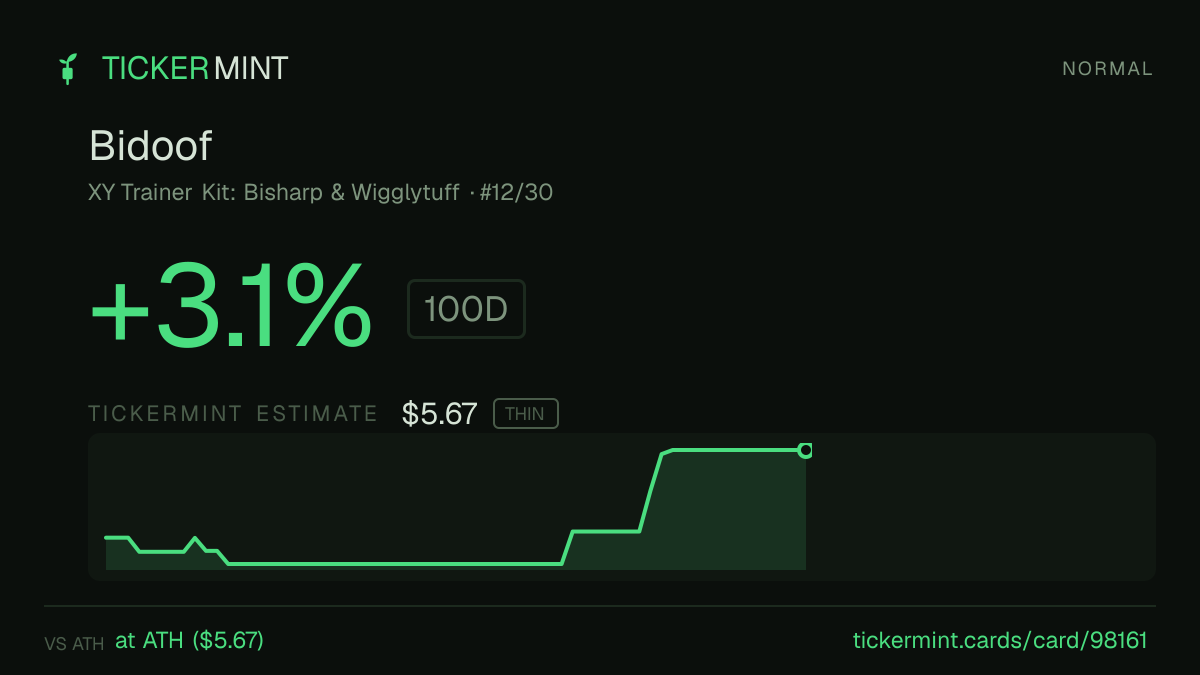1200x675 pixels.
Task: Click the VS ATH label
Action: (74, 644)
